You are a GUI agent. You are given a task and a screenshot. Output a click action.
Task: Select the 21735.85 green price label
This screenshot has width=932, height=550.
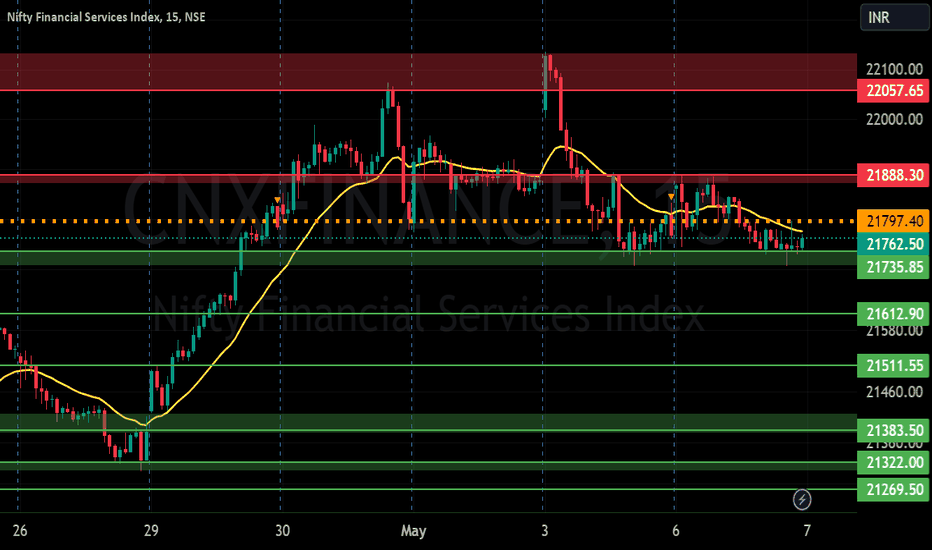click(x=893, y=268)
